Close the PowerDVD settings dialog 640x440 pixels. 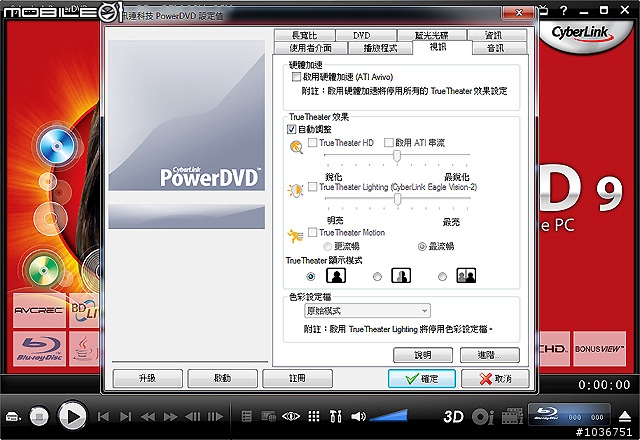[x=518, y=12]
